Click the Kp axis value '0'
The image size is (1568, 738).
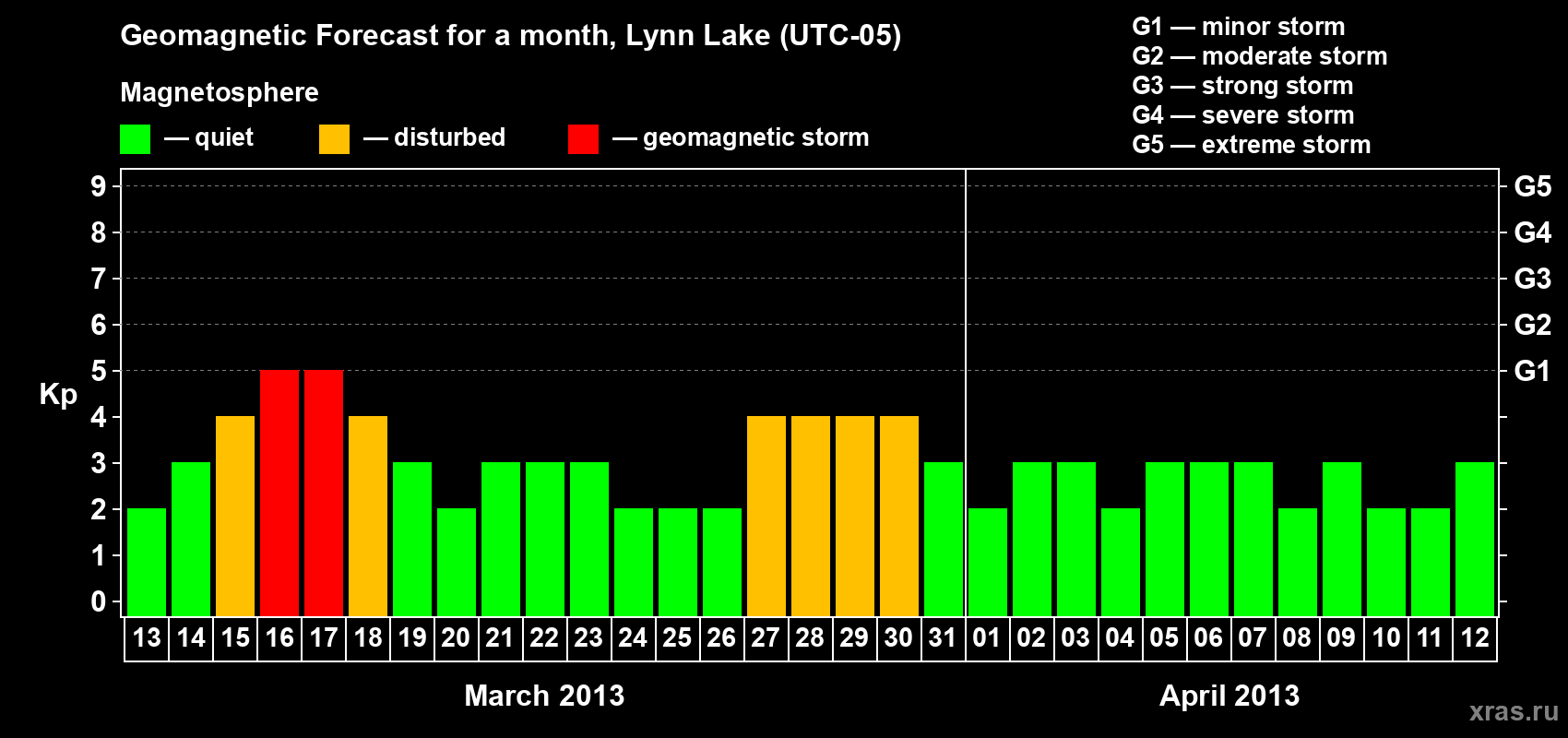tap(99, 601)
